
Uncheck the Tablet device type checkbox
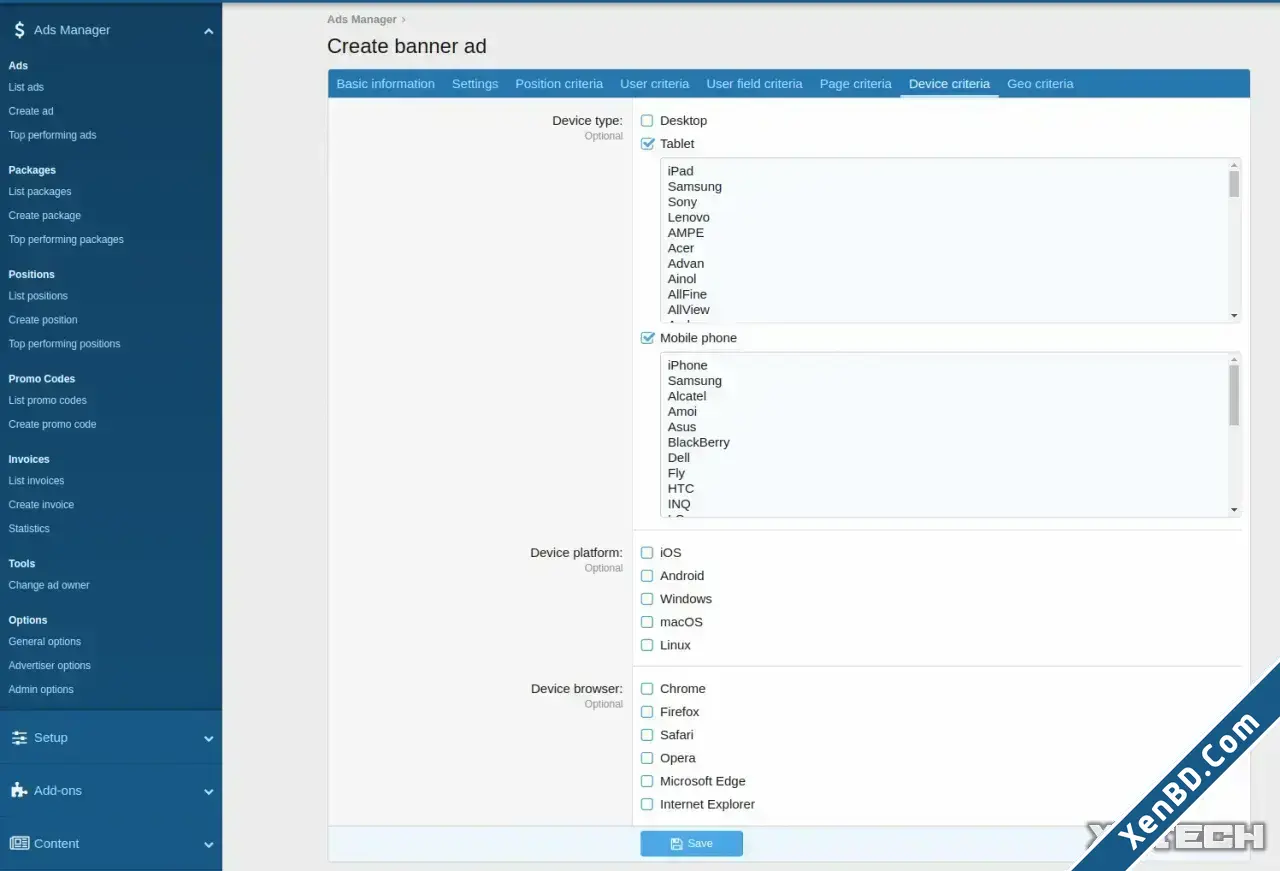click(647, 144)
